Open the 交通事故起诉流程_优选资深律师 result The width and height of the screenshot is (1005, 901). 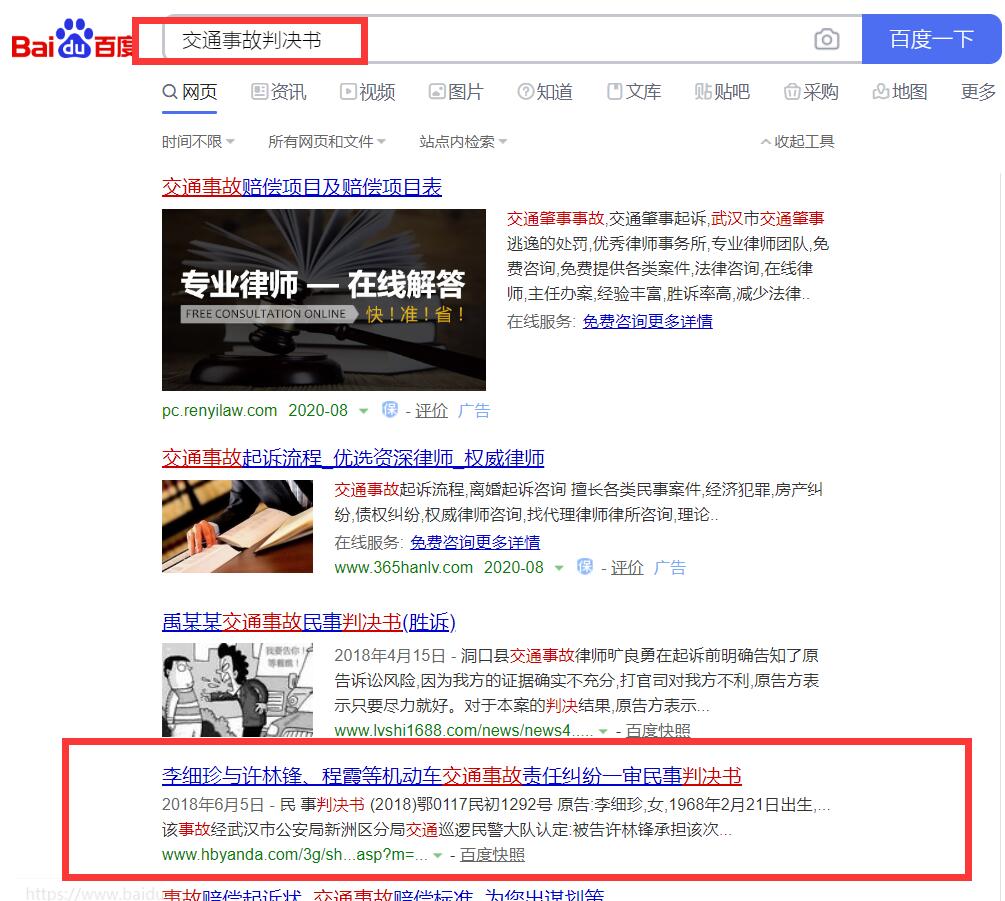click(353, 458)
